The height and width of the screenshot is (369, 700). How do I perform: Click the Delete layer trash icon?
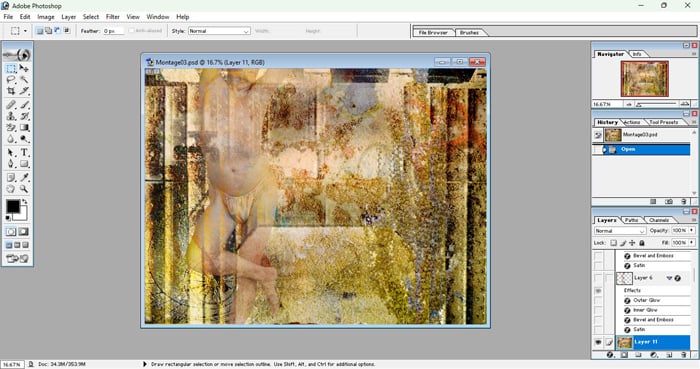[683, 355]
